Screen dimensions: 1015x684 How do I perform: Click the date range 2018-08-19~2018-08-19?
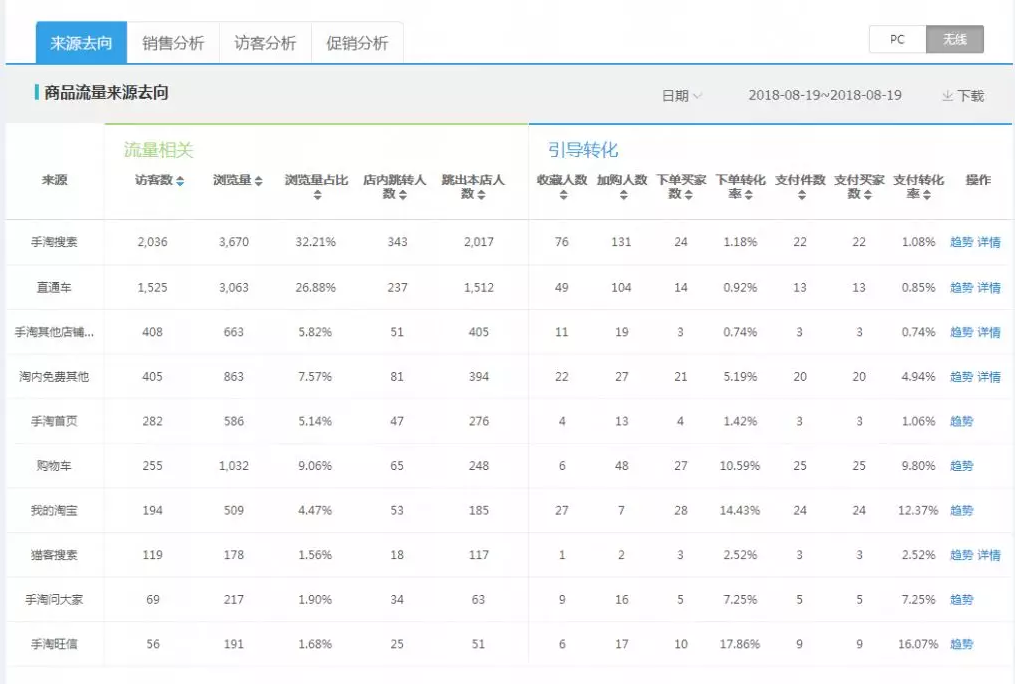[825, 95]
